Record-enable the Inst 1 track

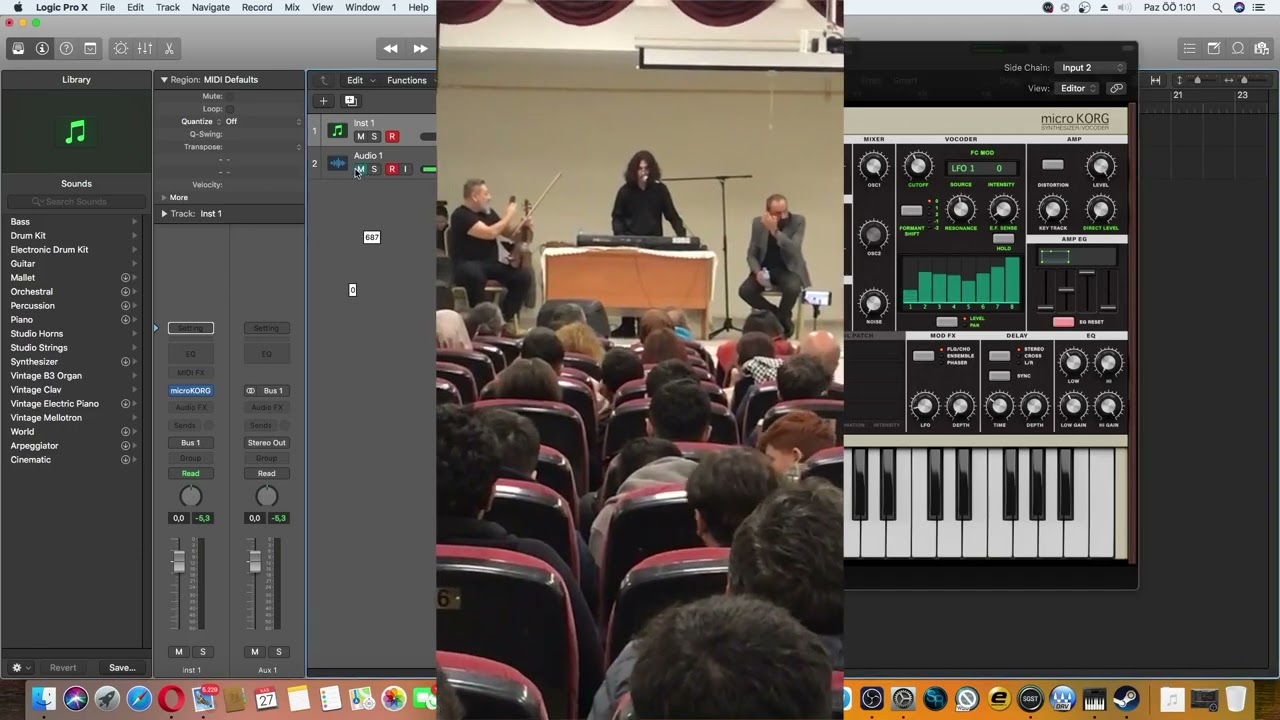coord(392,137)
